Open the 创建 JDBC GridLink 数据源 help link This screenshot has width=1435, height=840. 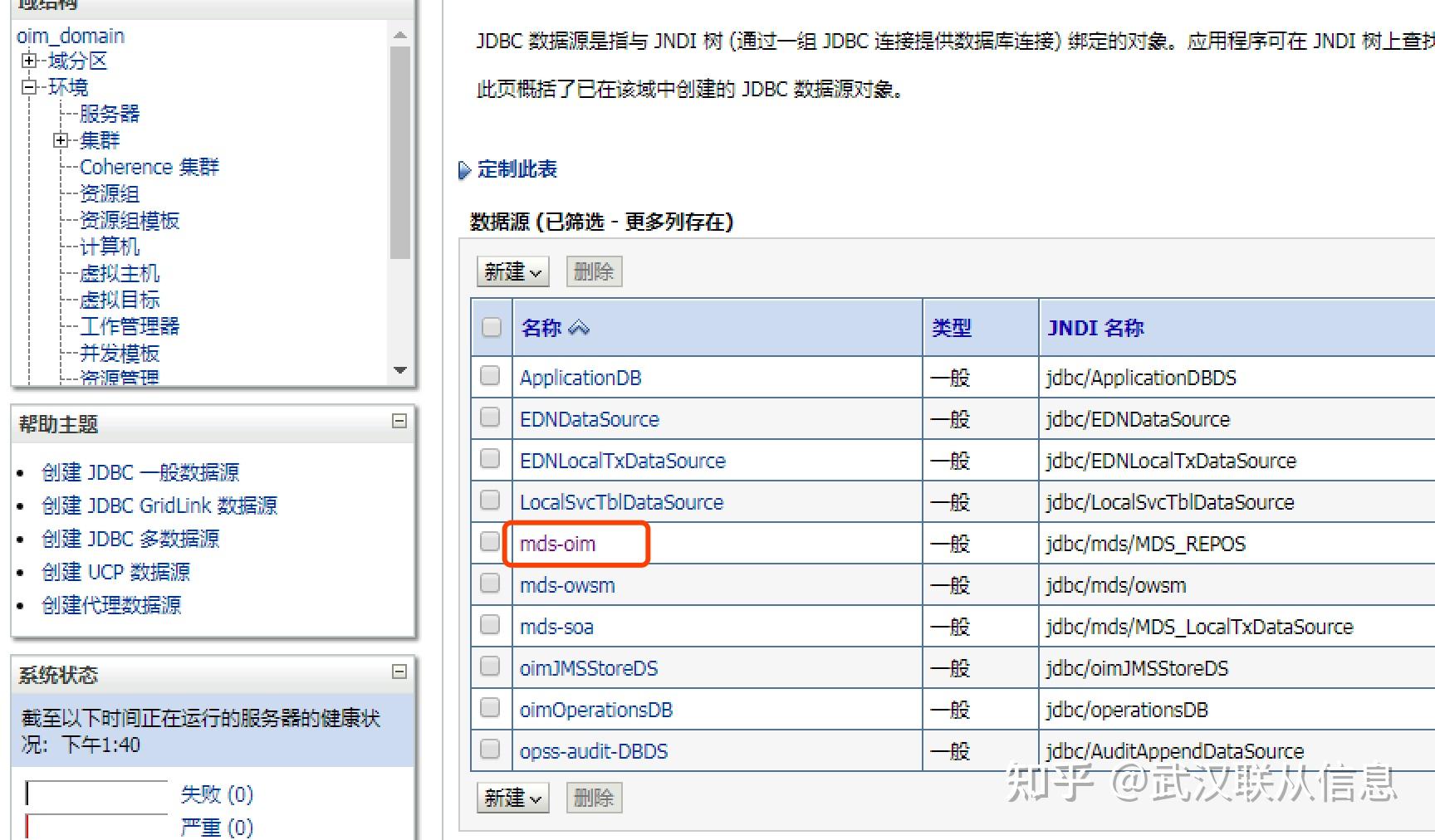[x=159, y=505]
